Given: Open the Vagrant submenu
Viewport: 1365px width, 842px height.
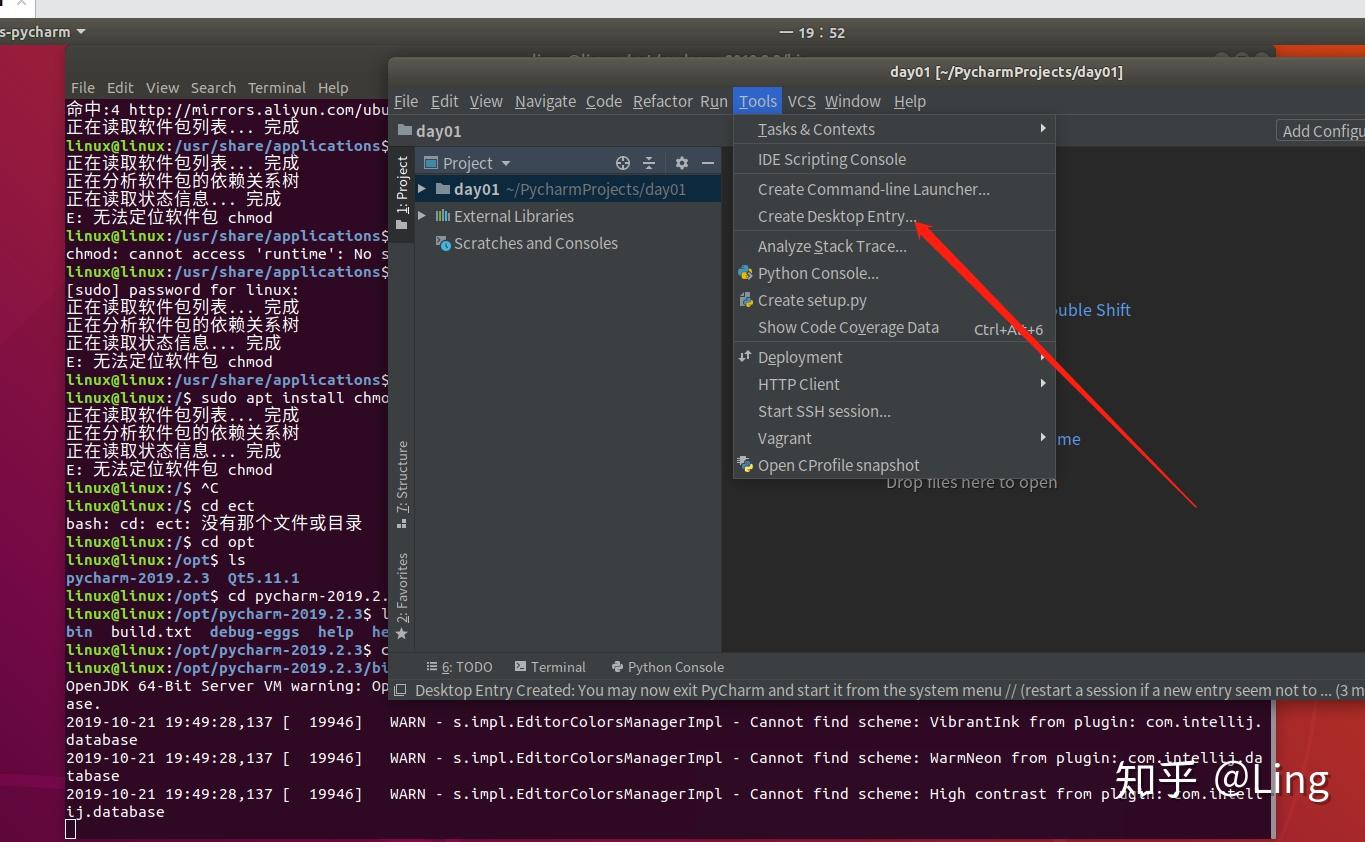Looking at the screenshot, I should [894, 438].
